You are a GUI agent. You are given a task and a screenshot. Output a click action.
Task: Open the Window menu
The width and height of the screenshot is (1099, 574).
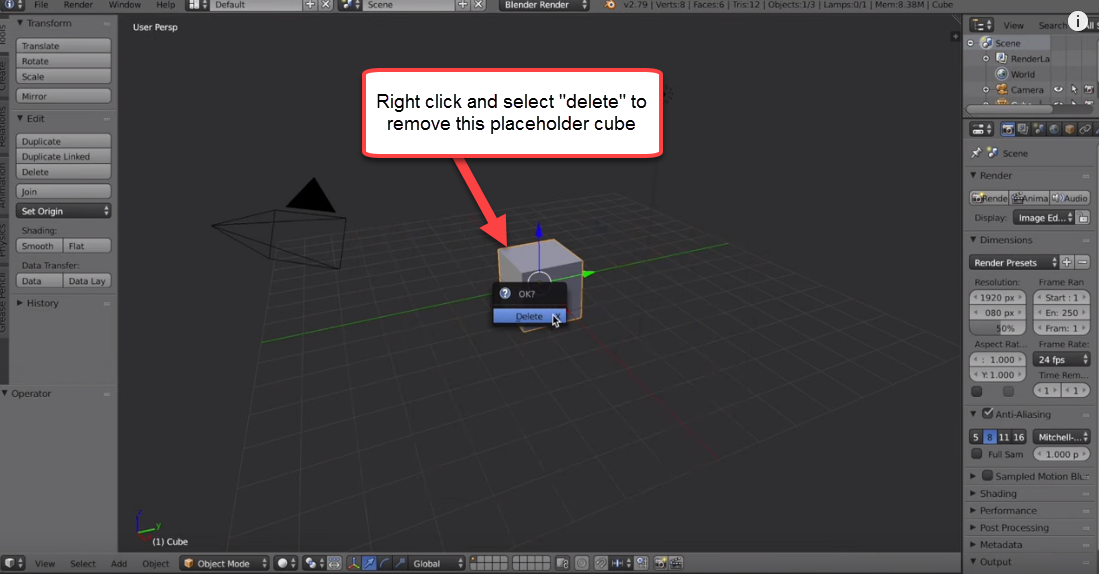tap(125, 5)
